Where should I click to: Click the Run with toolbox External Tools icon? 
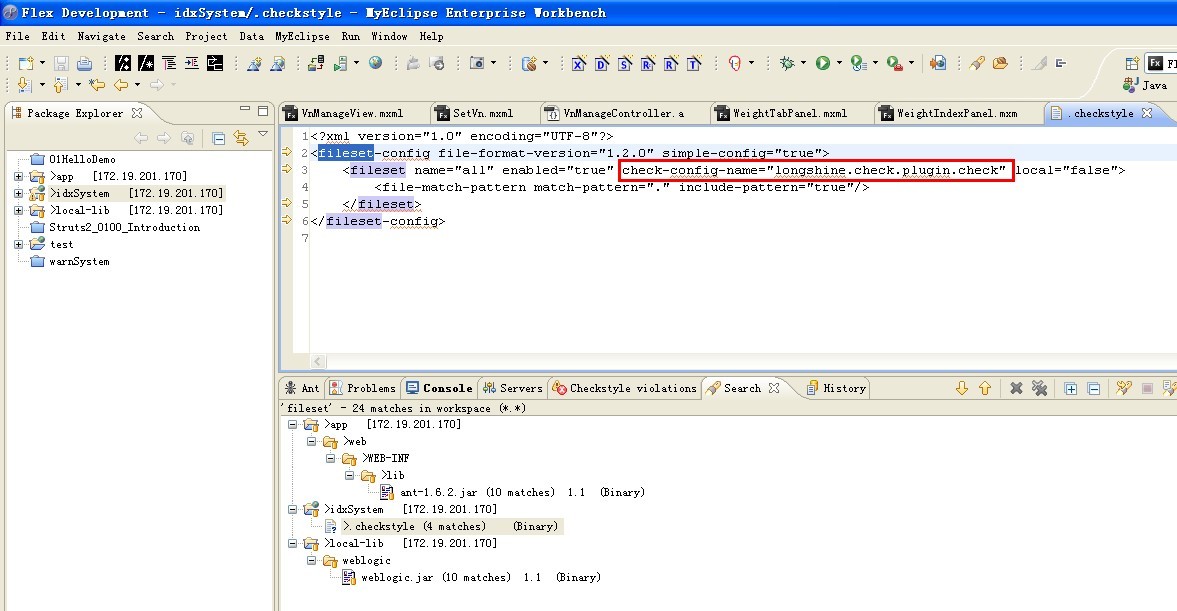pos(894,63)
